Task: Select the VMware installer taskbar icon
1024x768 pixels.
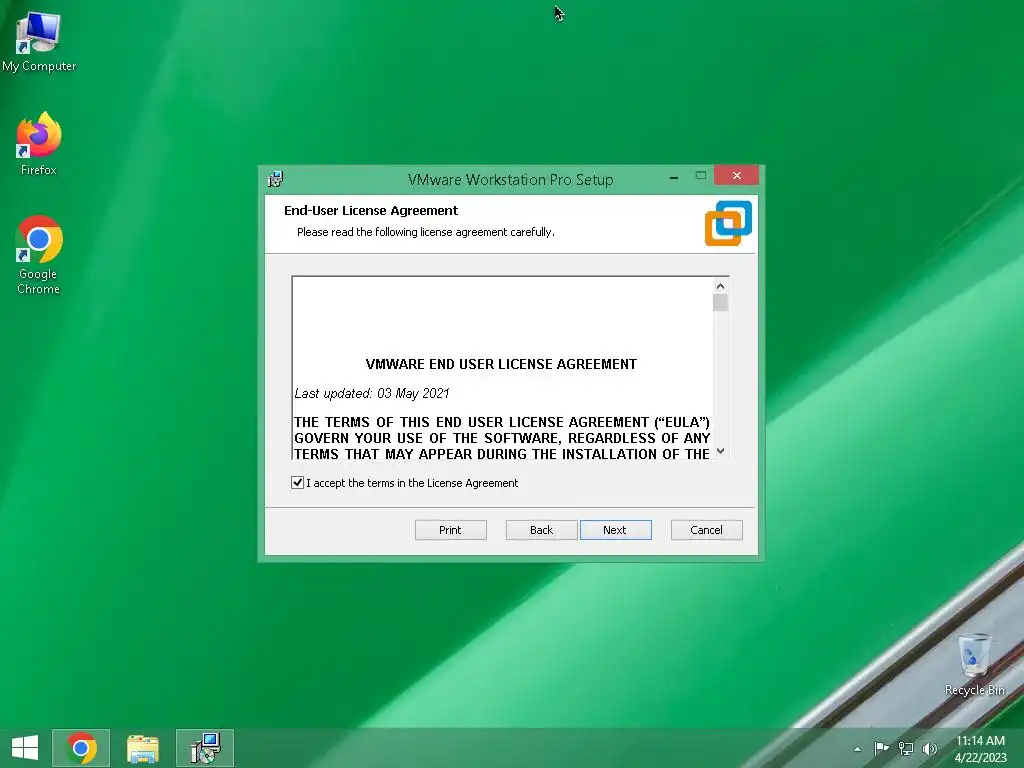Action: (x=205, y=748)
